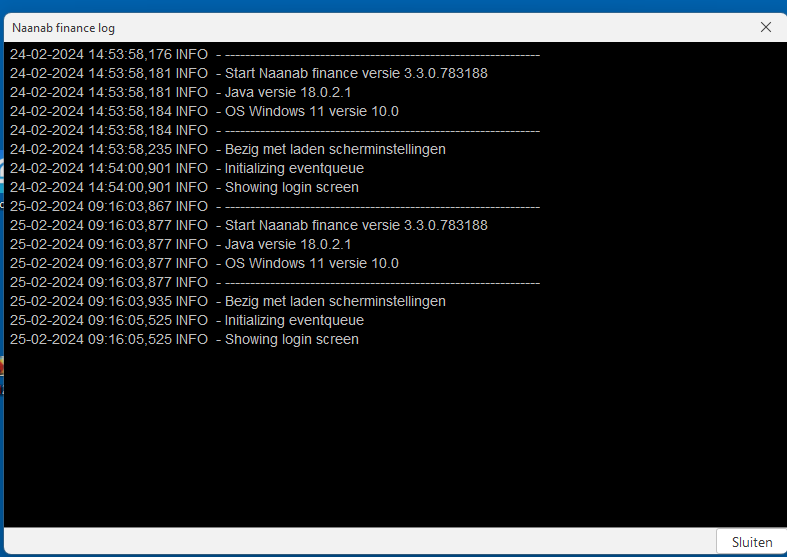Select the 09:16:05,525 Showing login screen line

click(x=184, y=339)
